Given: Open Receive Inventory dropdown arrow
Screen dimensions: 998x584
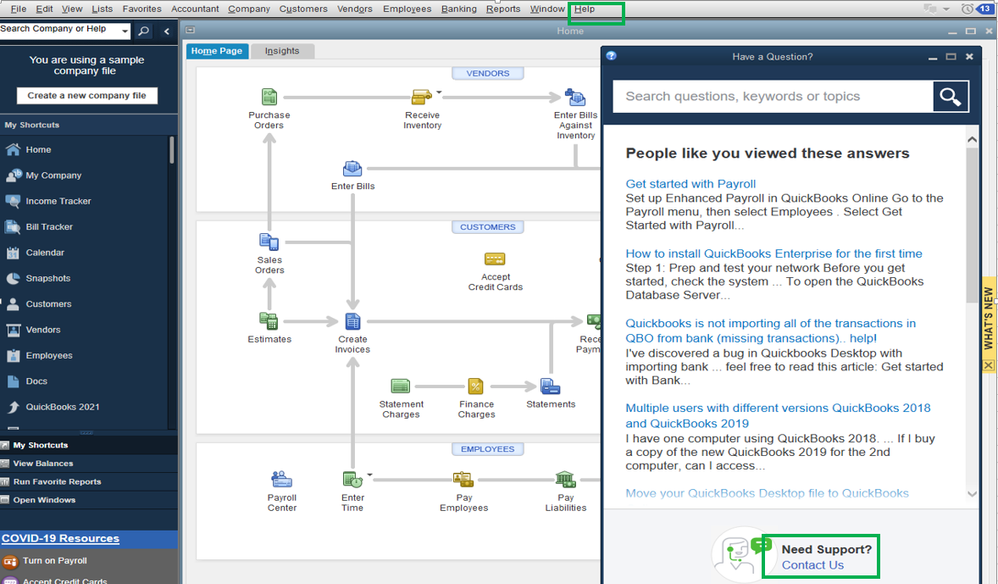Looking at the screenshot, I should click(x=439, y=92).
